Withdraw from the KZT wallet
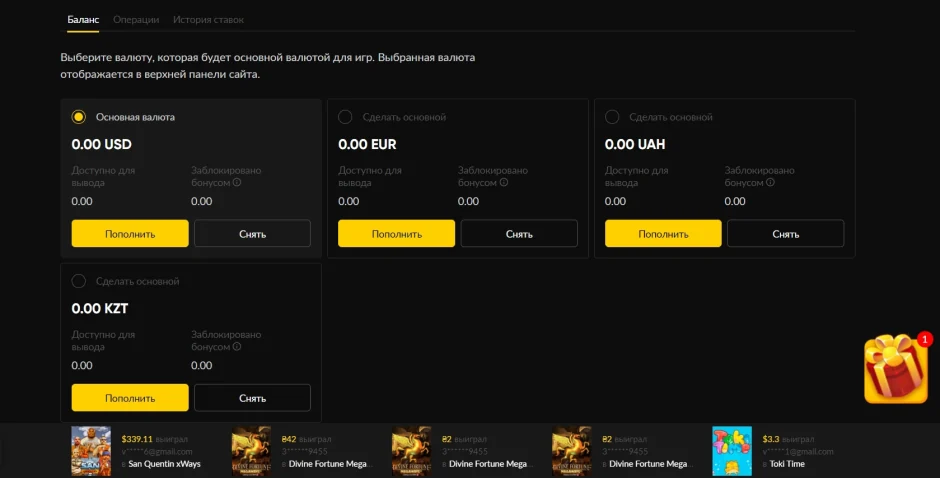Screen dimensions: 940x478 (x=252, y=398)
